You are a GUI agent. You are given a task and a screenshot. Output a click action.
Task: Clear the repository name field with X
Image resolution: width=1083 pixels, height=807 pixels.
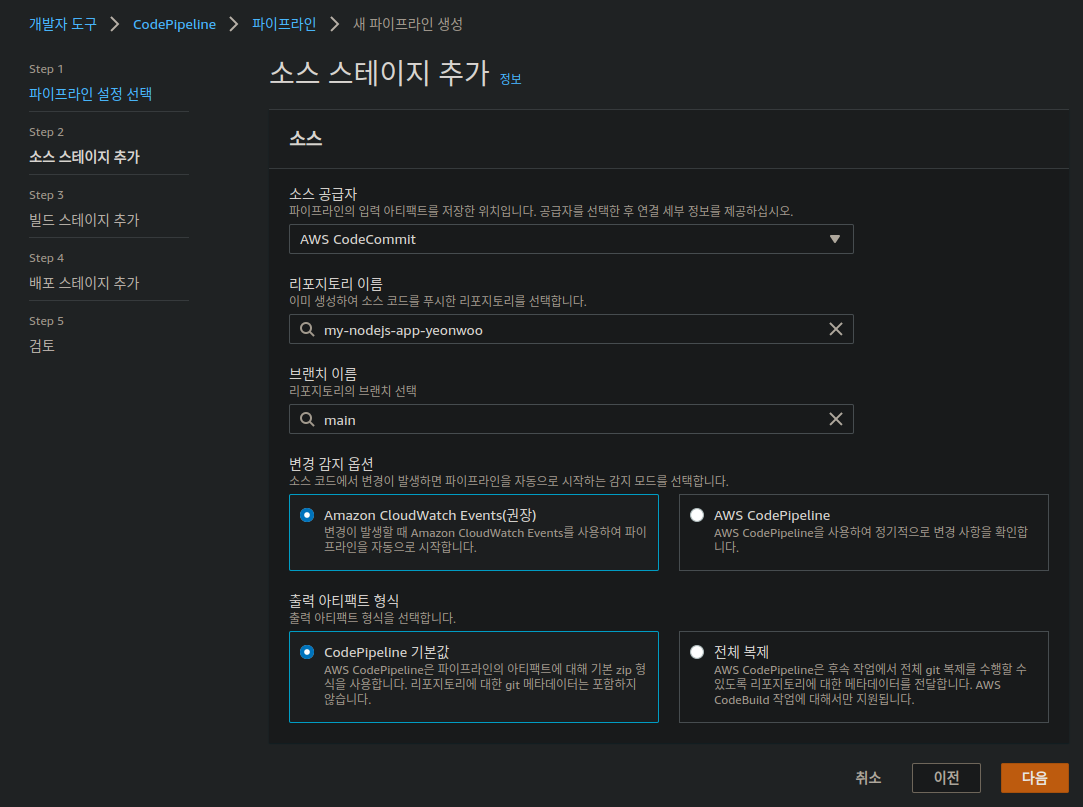click(835, 330)
